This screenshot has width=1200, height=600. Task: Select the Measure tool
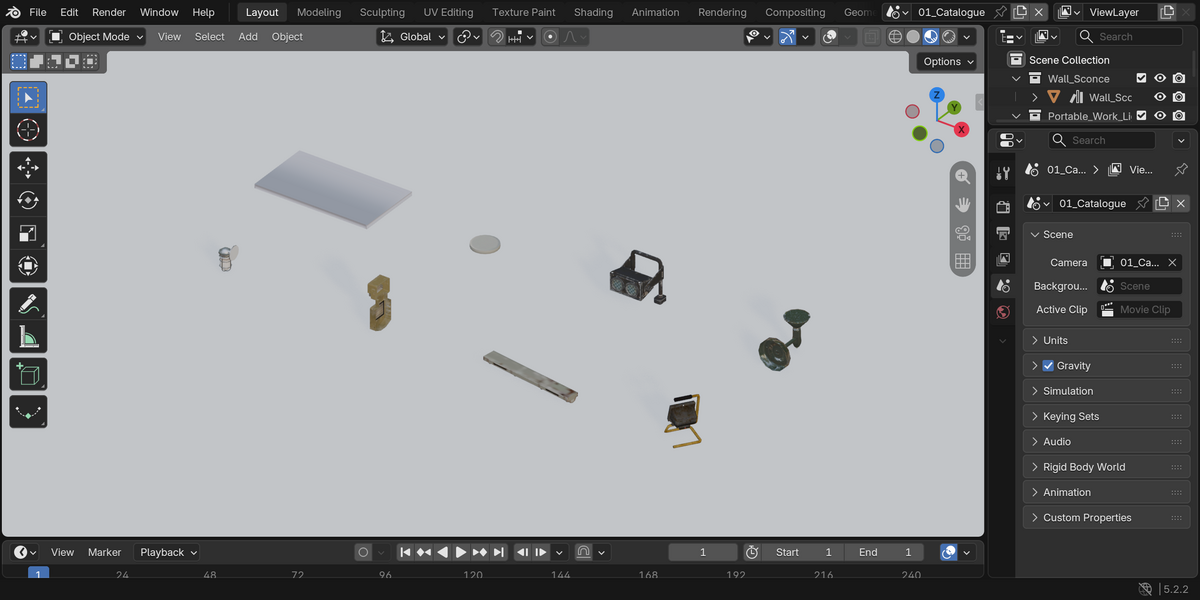(x=28, y=337)
